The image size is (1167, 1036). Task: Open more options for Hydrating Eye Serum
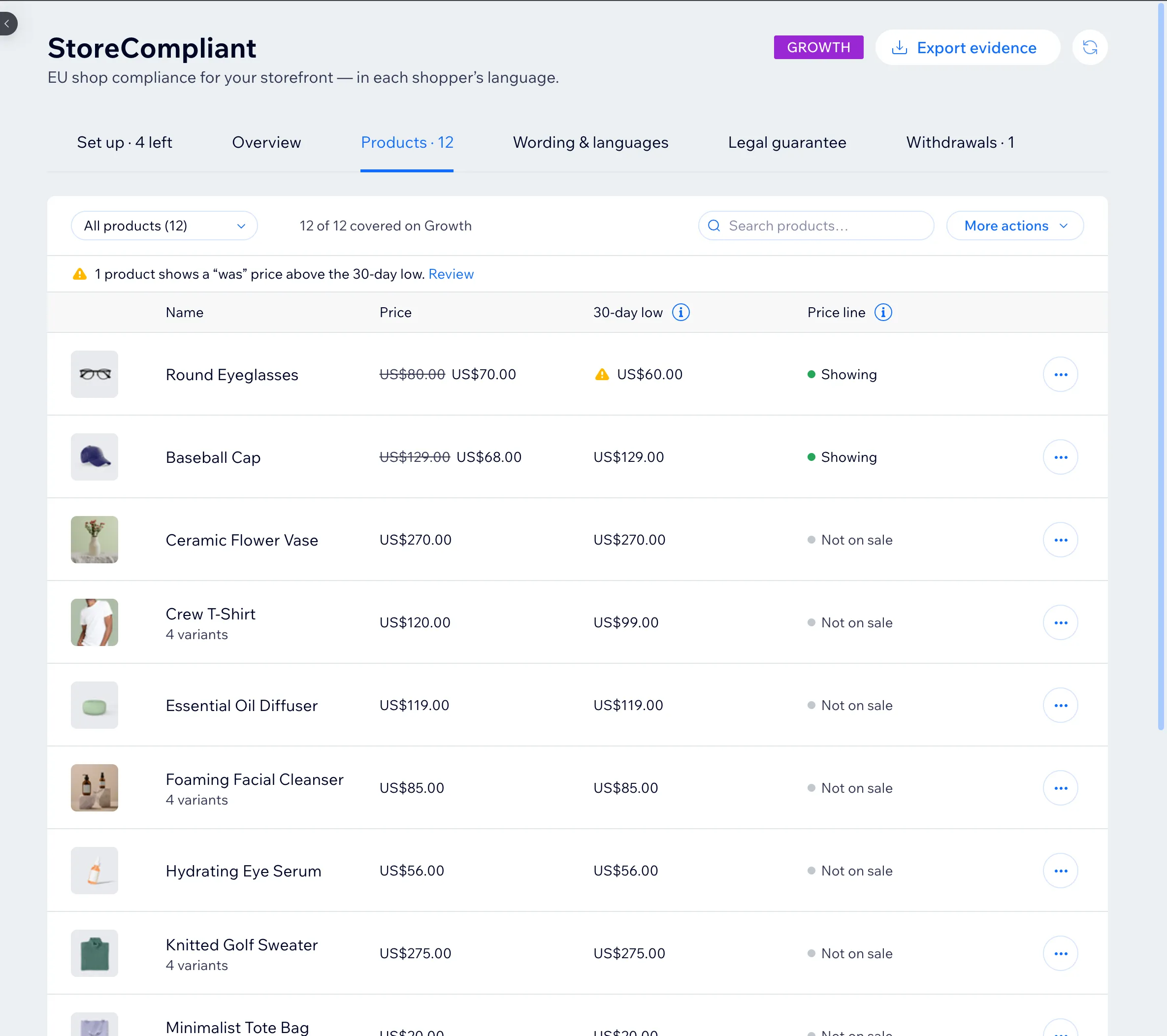1060,871
